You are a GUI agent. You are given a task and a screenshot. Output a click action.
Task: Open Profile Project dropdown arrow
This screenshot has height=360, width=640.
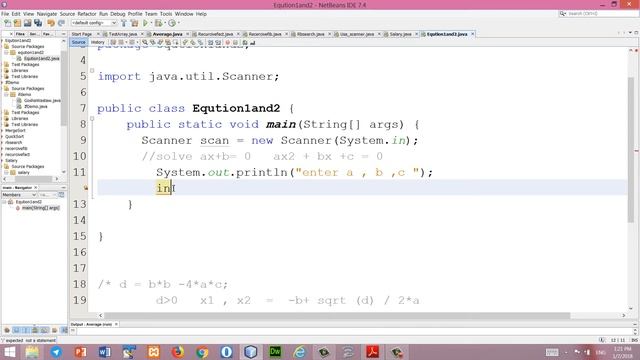pyautogui.click(x=178, y=23)
